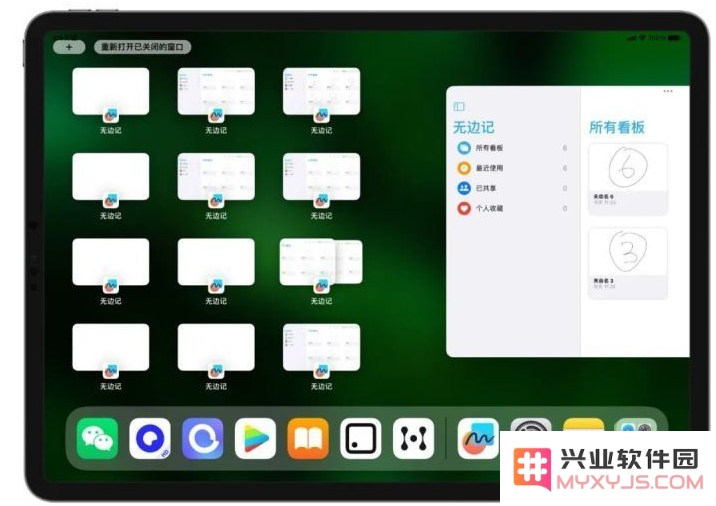Image resolution: width=716 pixels, height=506 pixels.
Task: Tap the plus button to add a new window
Action: (69, 47)
